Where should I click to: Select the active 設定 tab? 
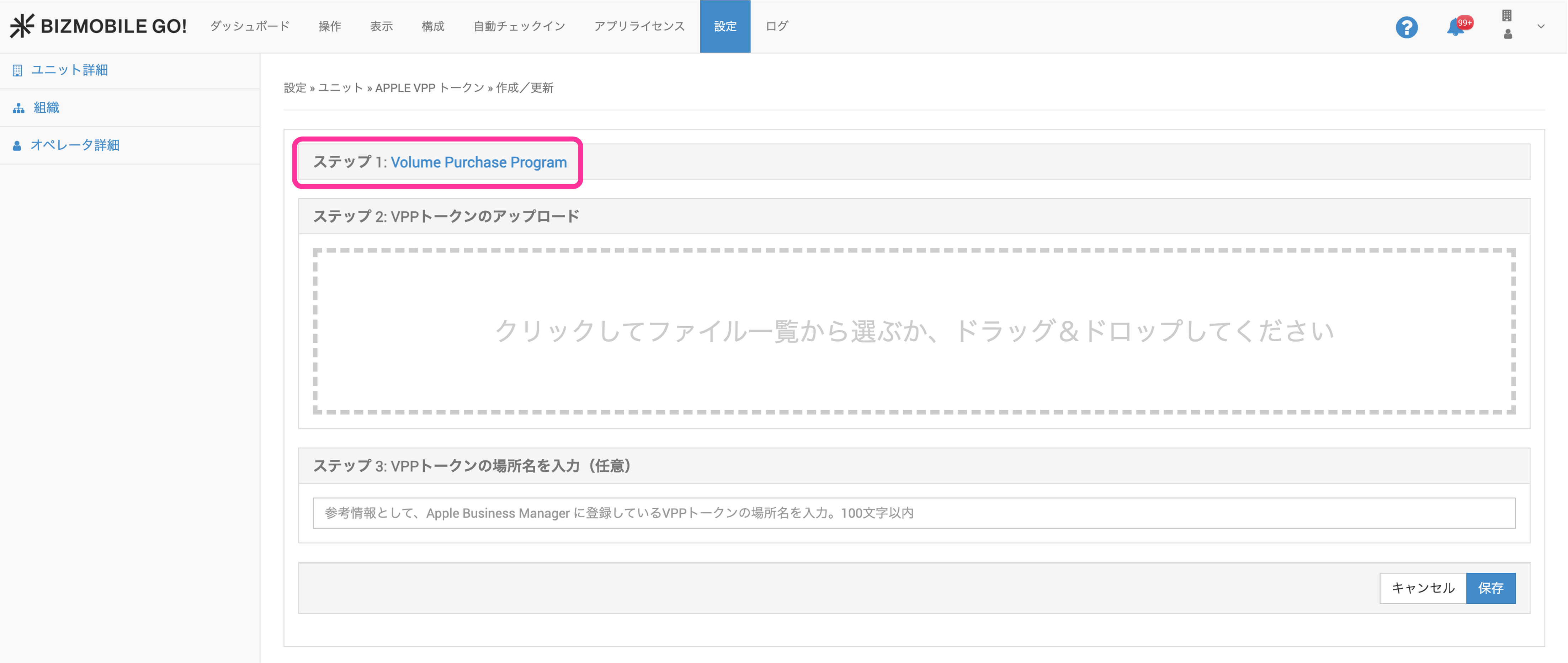[724, 26]
